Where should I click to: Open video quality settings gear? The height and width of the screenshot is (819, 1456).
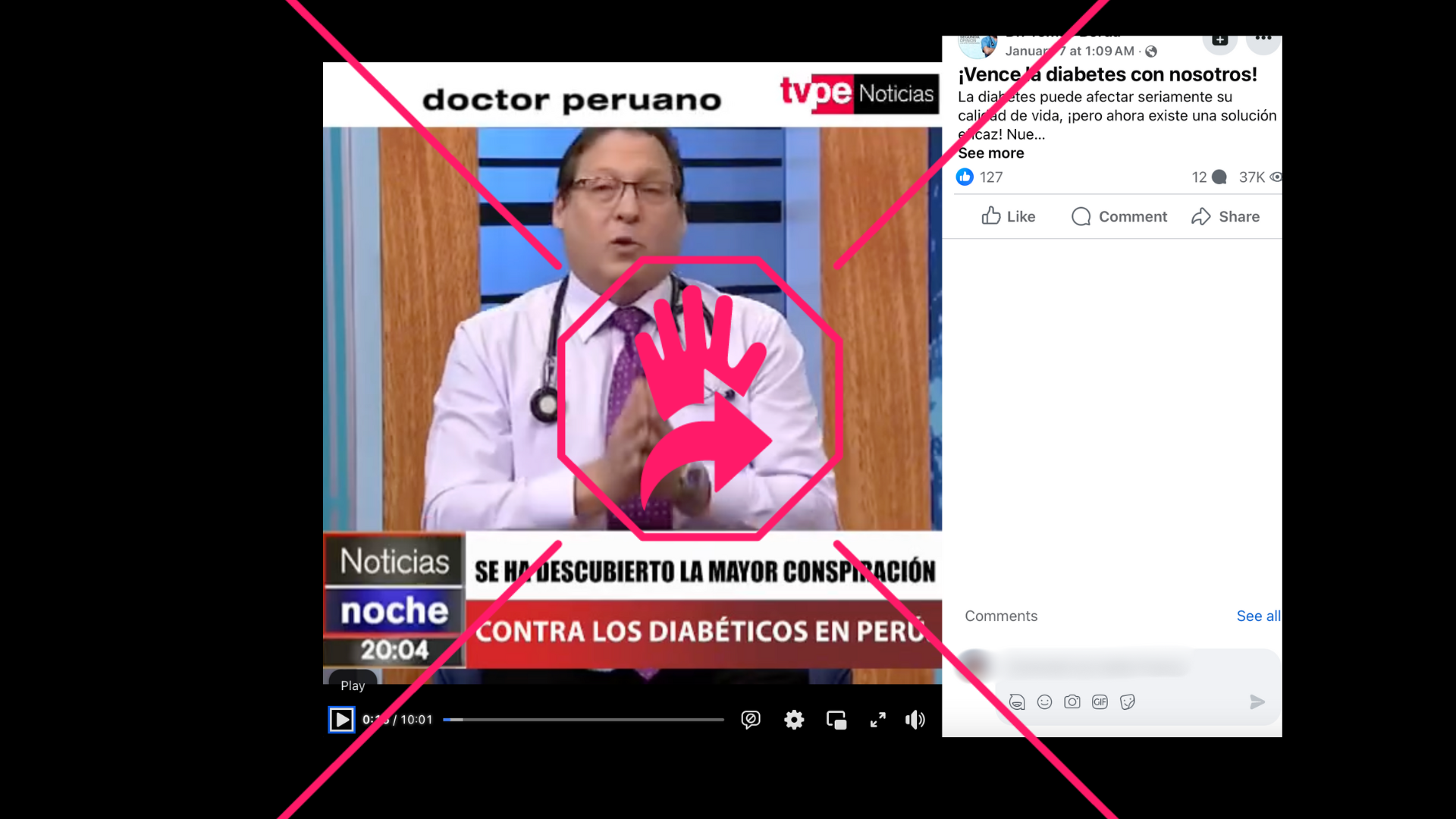pos(793,719)
